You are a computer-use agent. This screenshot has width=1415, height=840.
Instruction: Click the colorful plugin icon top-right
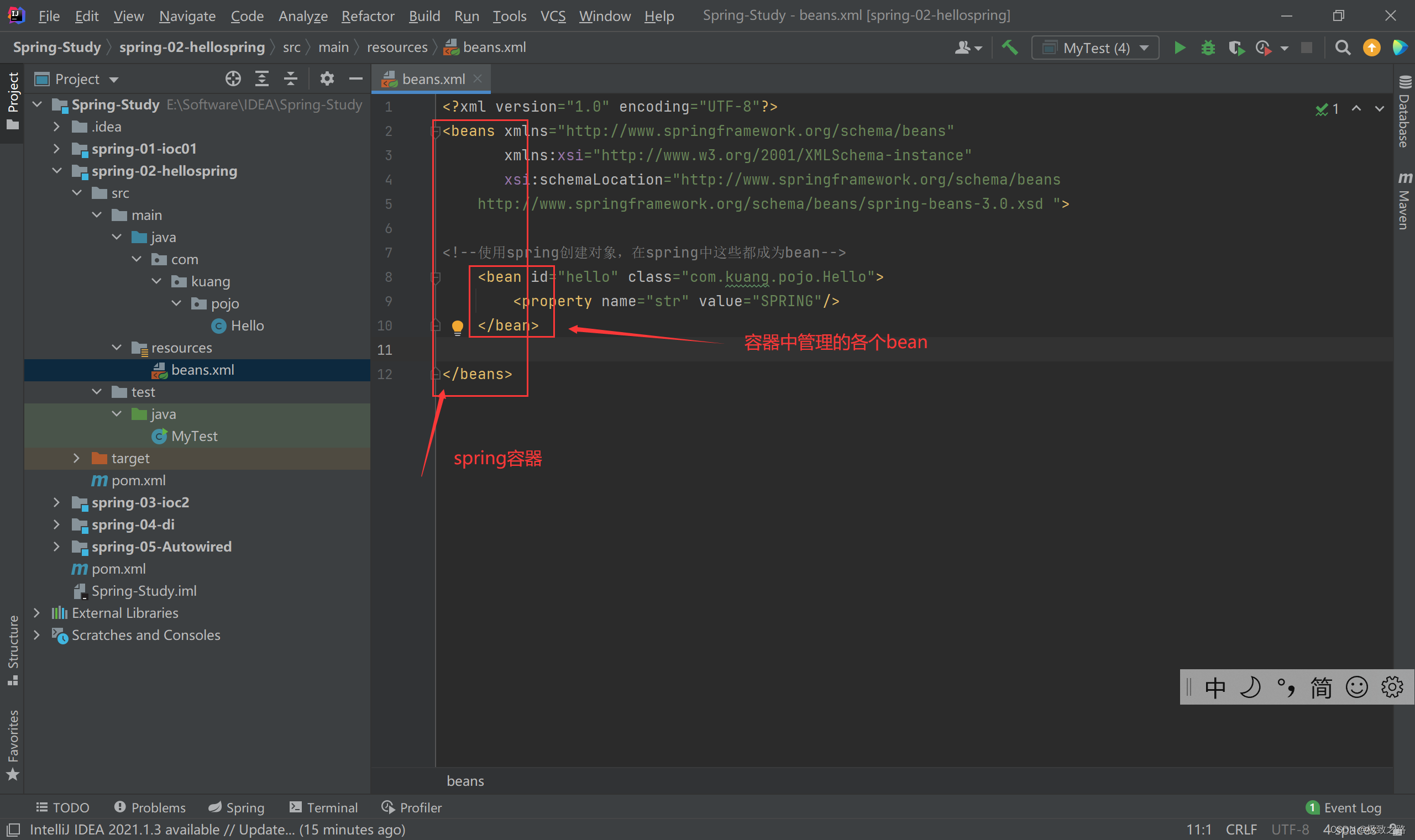tap(1400, 48)
